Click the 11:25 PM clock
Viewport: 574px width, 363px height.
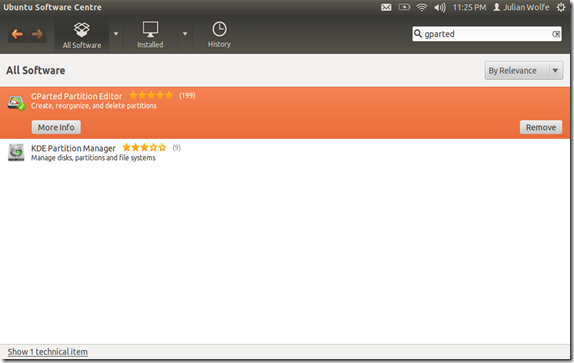pyautogui.click(x=469, y=7)
